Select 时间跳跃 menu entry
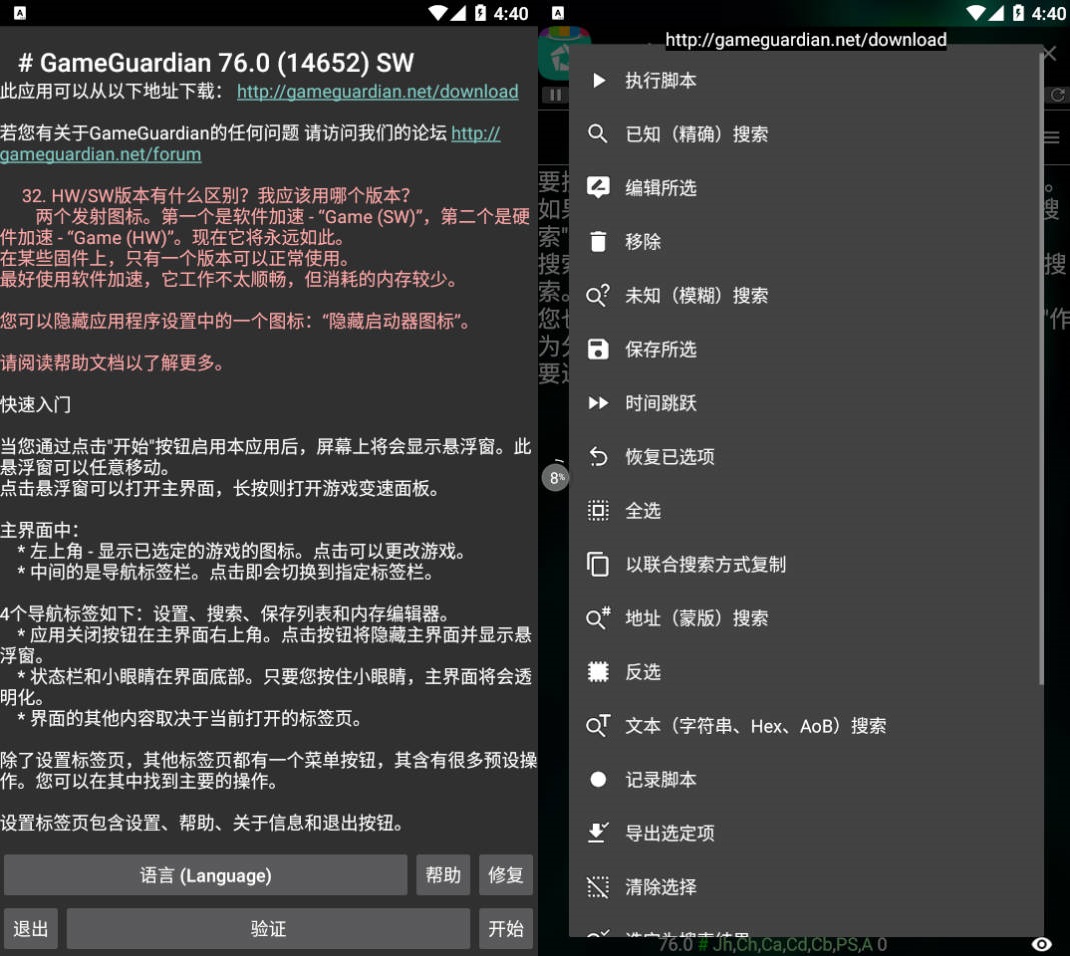The height and width of the screenshot is (956, 1070). [x=805, y=403]
